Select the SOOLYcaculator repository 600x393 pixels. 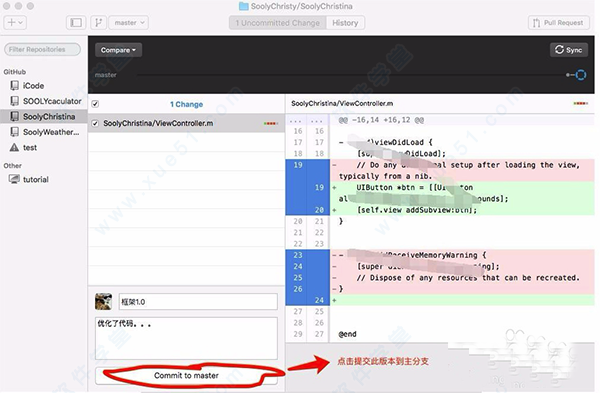[46, 101]
